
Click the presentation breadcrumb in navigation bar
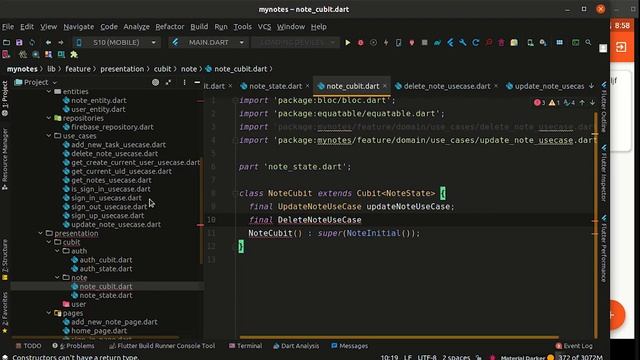coord(122,69)
